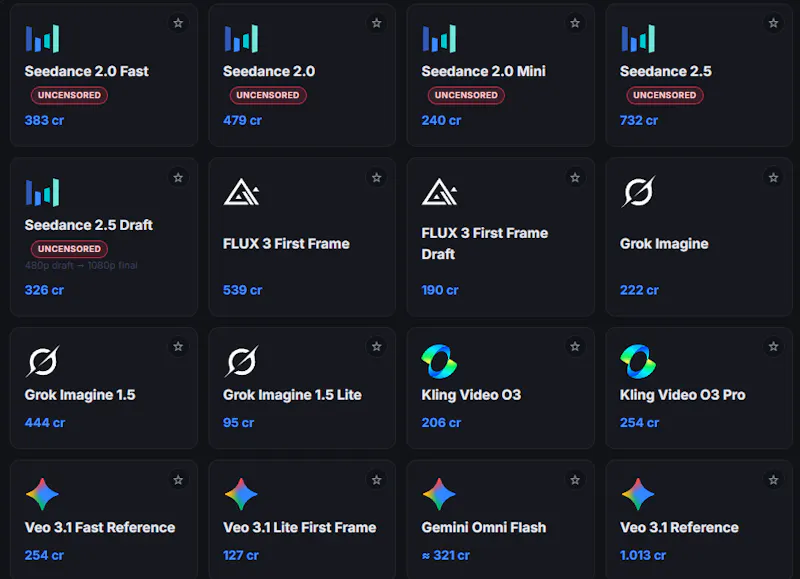Click the Kling swirl logo on Kling Video O3 Pro

[x=638, y=362]
